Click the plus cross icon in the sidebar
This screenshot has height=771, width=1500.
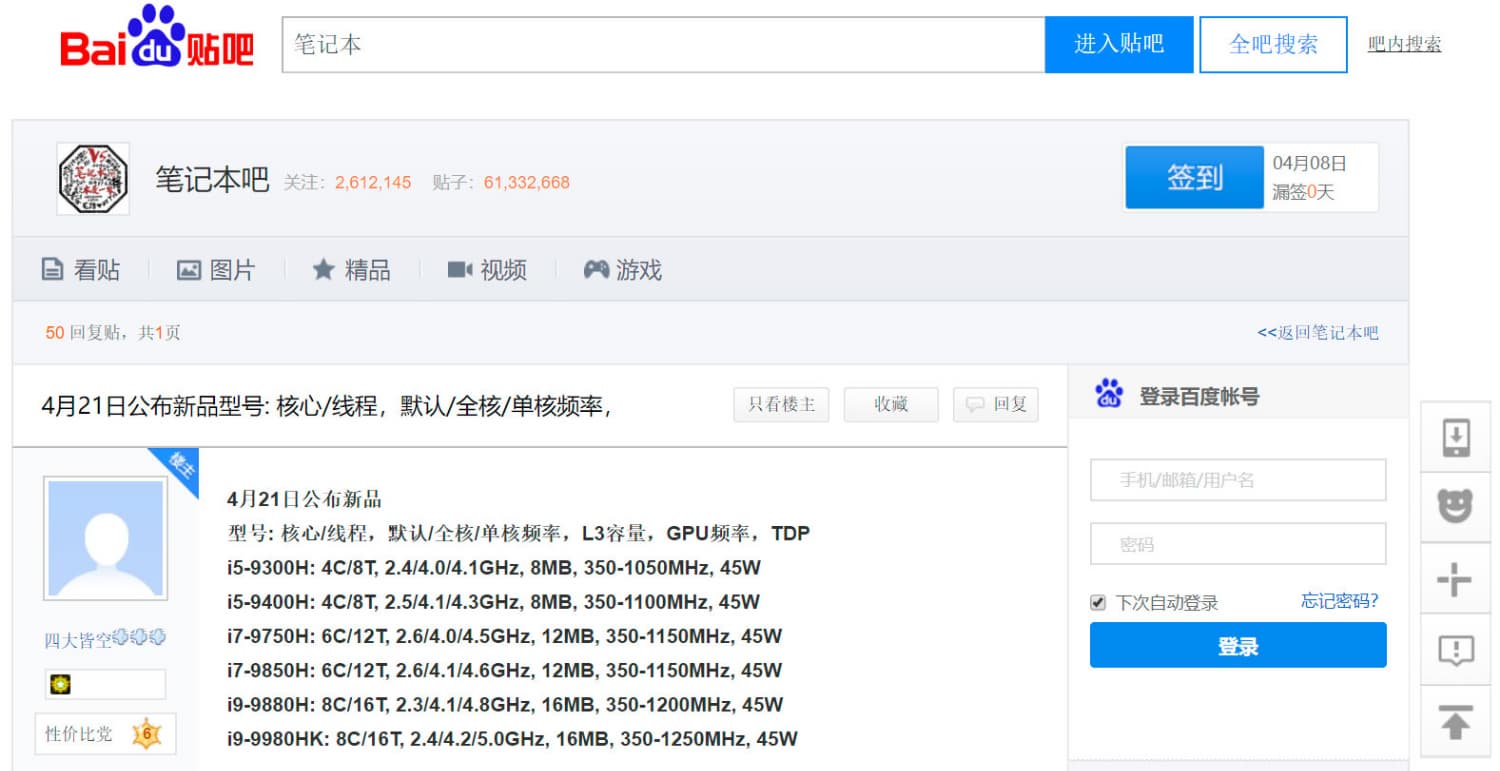(1455, 579)
